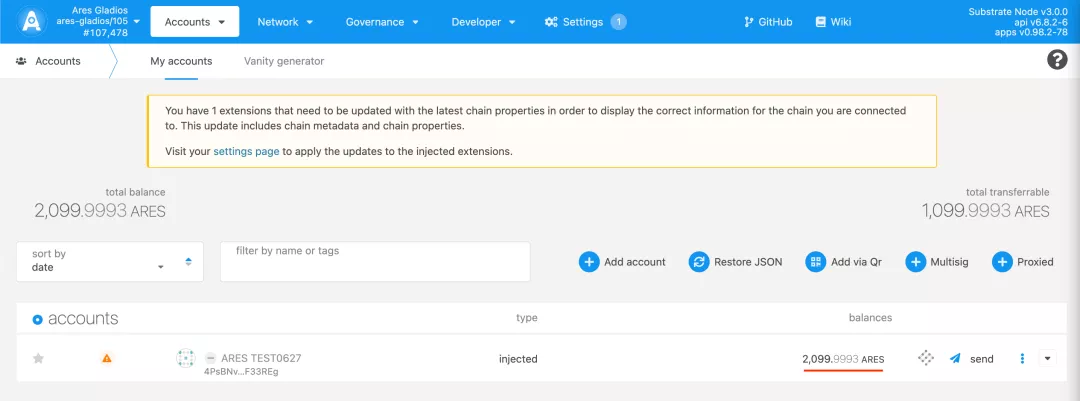Screen dimensions: 1080x401
Task: Click the Settings gears icon
Action: tap(551, 22)
